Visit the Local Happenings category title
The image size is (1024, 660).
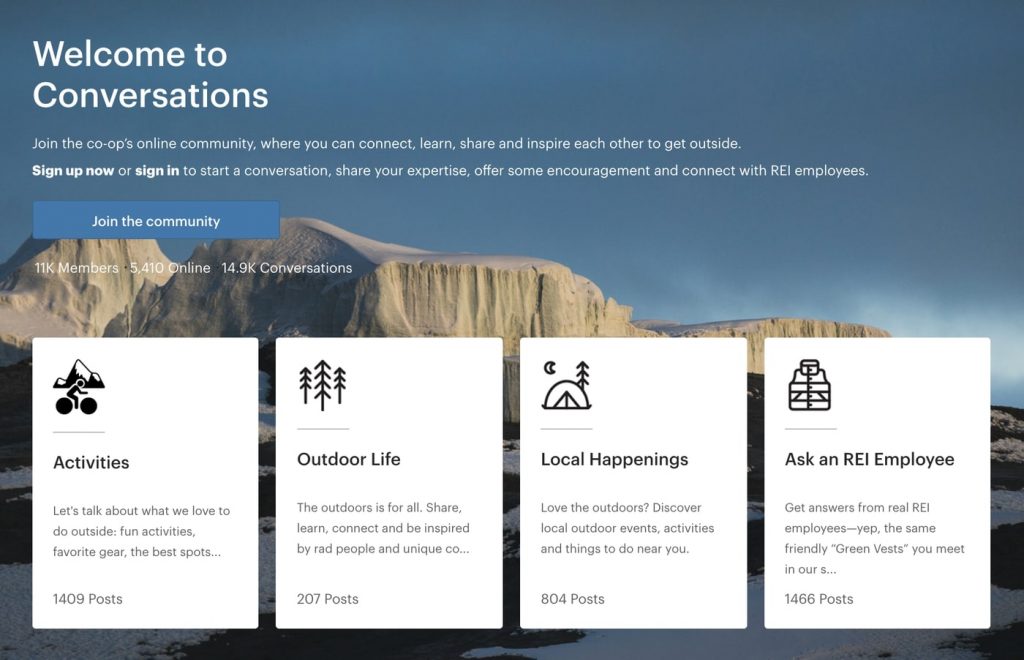pos(615,459)
